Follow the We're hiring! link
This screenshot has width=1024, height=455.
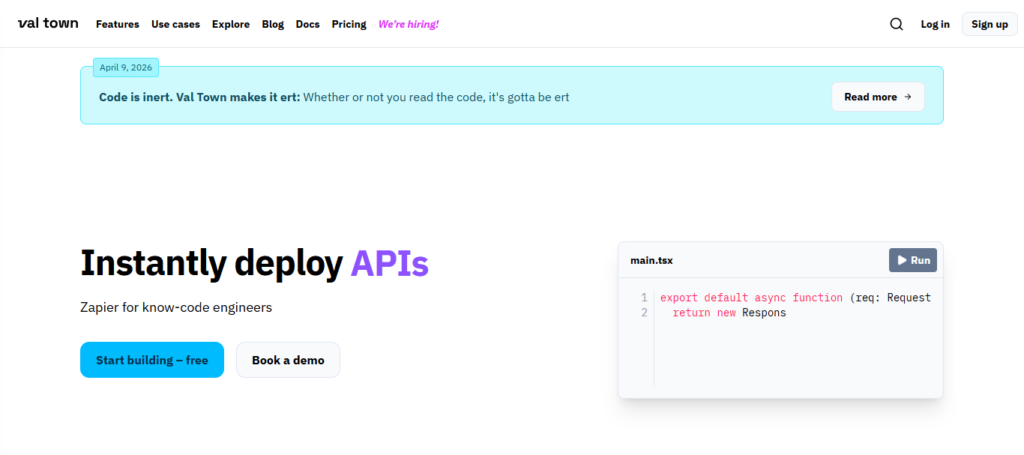408,24
